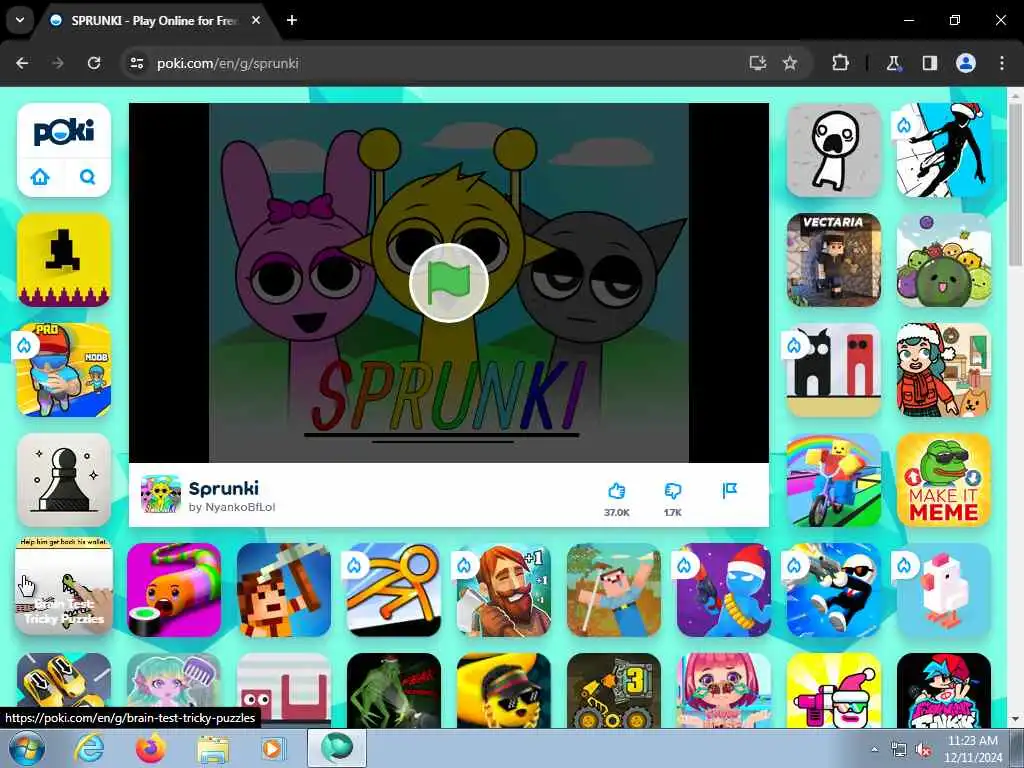Image resolution: width=1024 pixels, height=768 pixels.
Task: Launch Internet Explorer from taskbar
Action: (89, 748)
